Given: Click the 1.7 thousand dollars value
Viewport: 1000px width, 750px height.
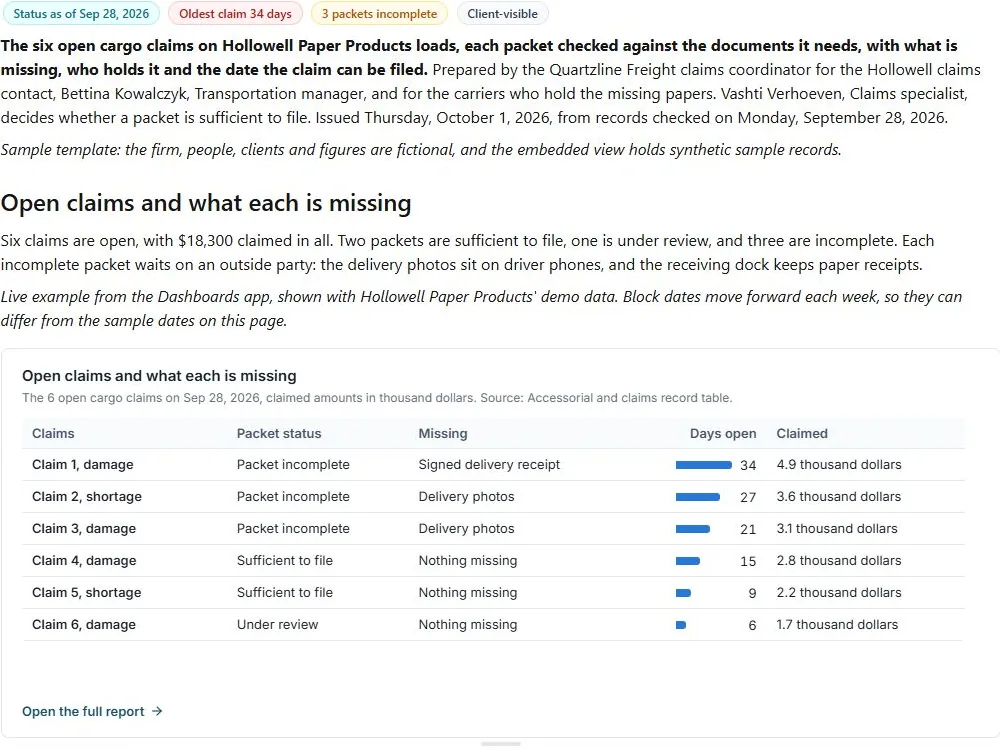Looking at the screenshot, I should pyautogui.click(x=837, y=624).
